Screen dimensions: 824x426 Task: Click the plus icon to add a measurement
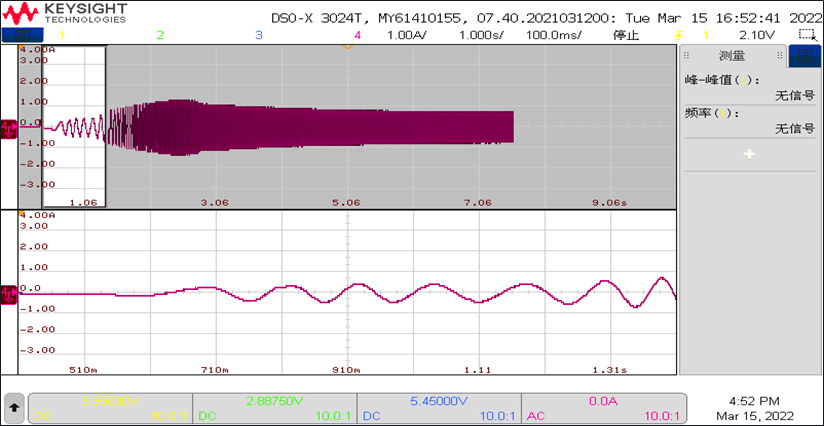(749, 154)
